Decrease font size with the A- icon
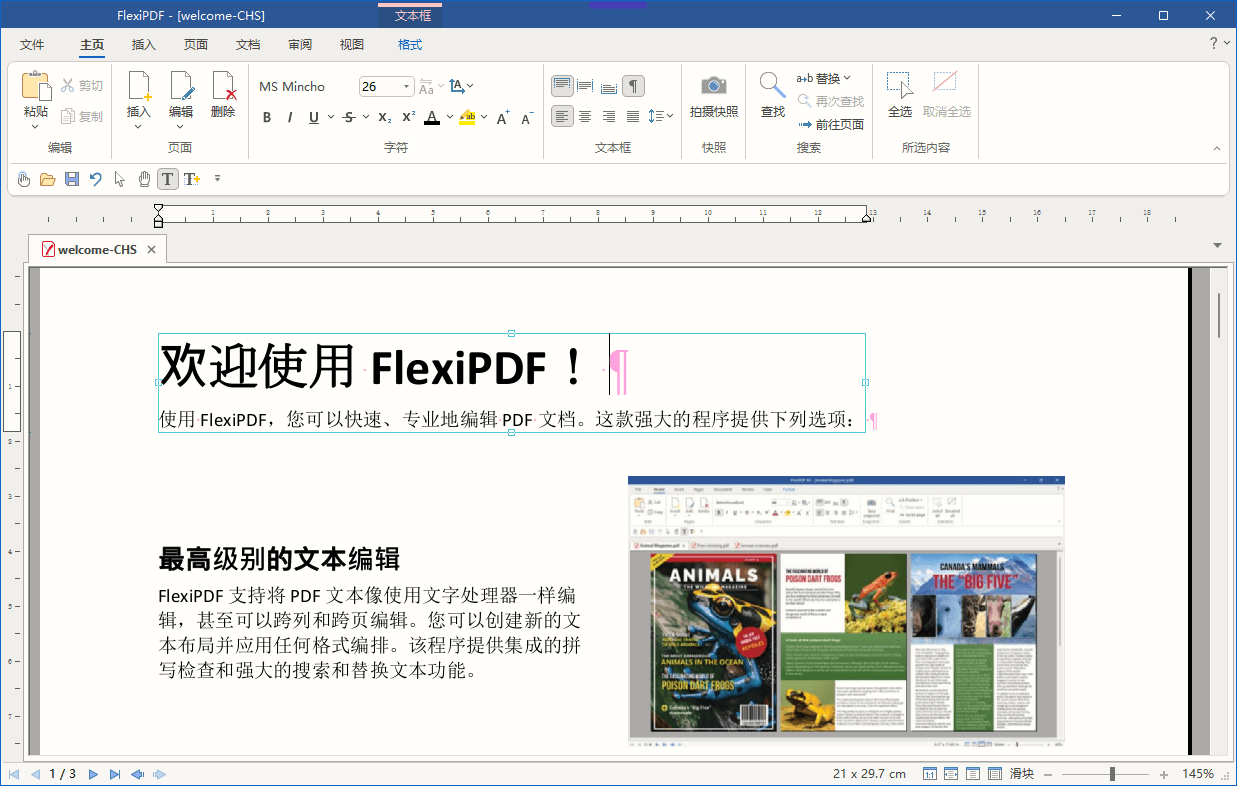This screenshot has height=787, width=1238. point(527,117)
